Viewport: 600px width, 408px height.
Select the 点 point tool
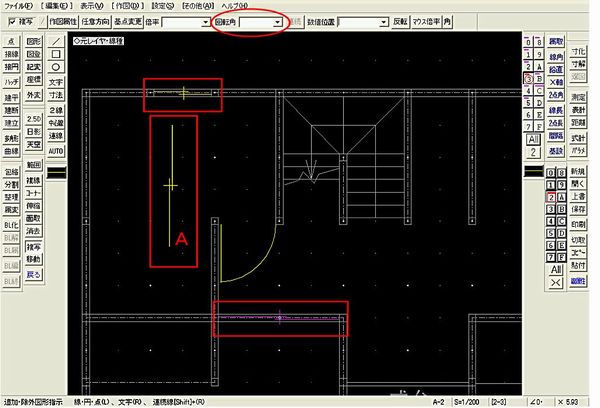click(11, 41)
